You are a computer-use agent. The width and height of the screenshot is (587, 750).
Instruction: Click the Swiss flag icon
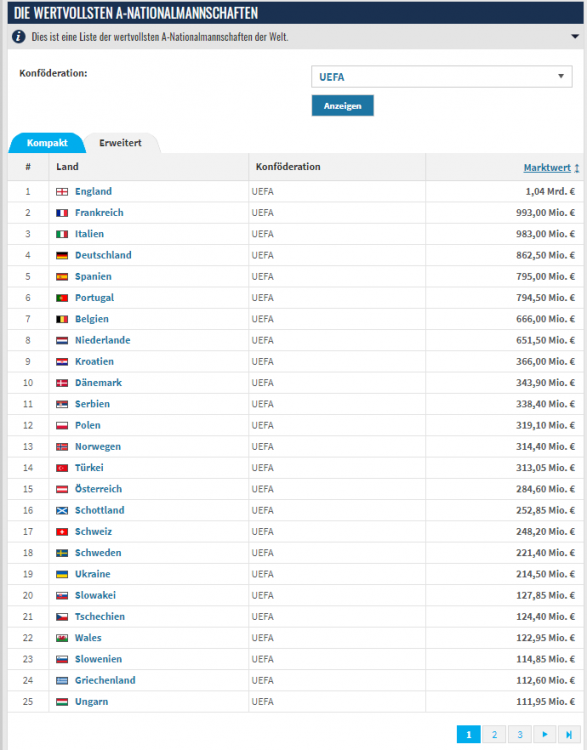tap(62, 532)
